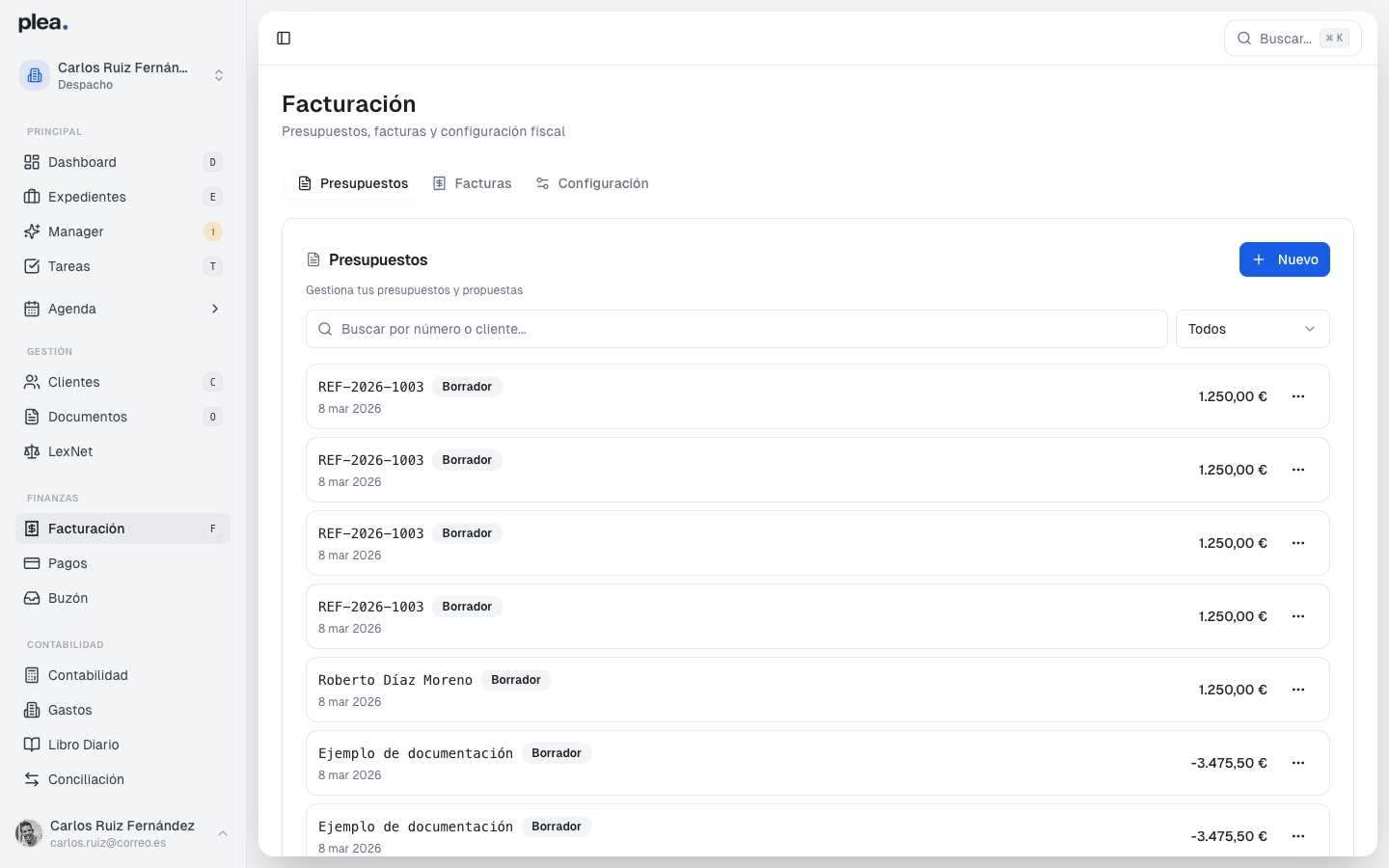Click the -3.475,50 € amount in first Ejemplo row

tap(1229, 763)
